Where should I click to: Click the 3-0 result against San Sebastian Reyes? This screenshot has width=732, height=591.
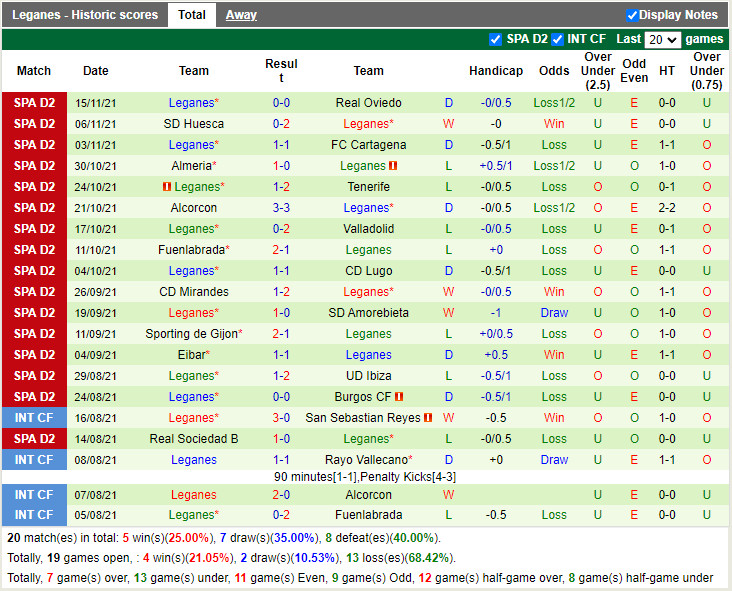click(x=281, y=418)
